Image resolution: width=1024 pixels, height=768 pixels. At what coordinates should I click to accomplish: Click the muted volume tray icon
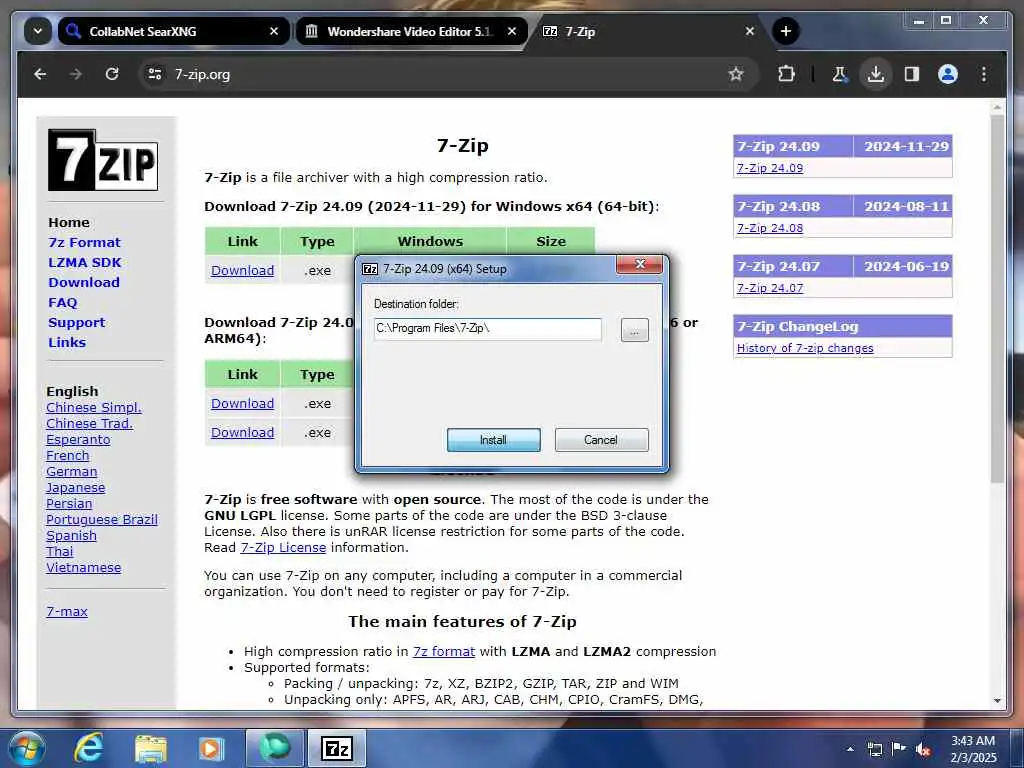pos(922,749)
